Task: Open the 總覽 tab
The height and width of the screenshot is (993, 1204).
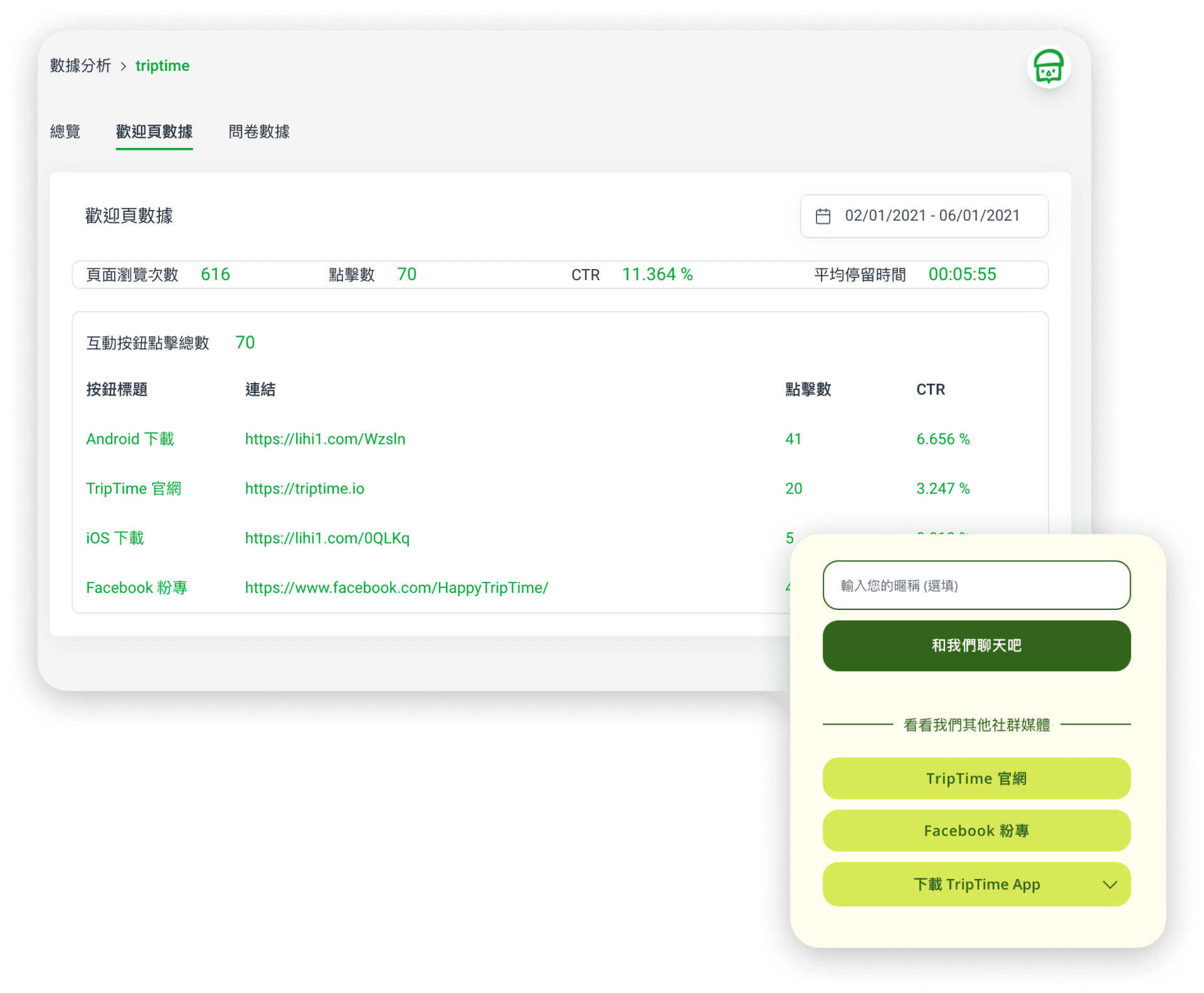Action: [x=65, y=132]
